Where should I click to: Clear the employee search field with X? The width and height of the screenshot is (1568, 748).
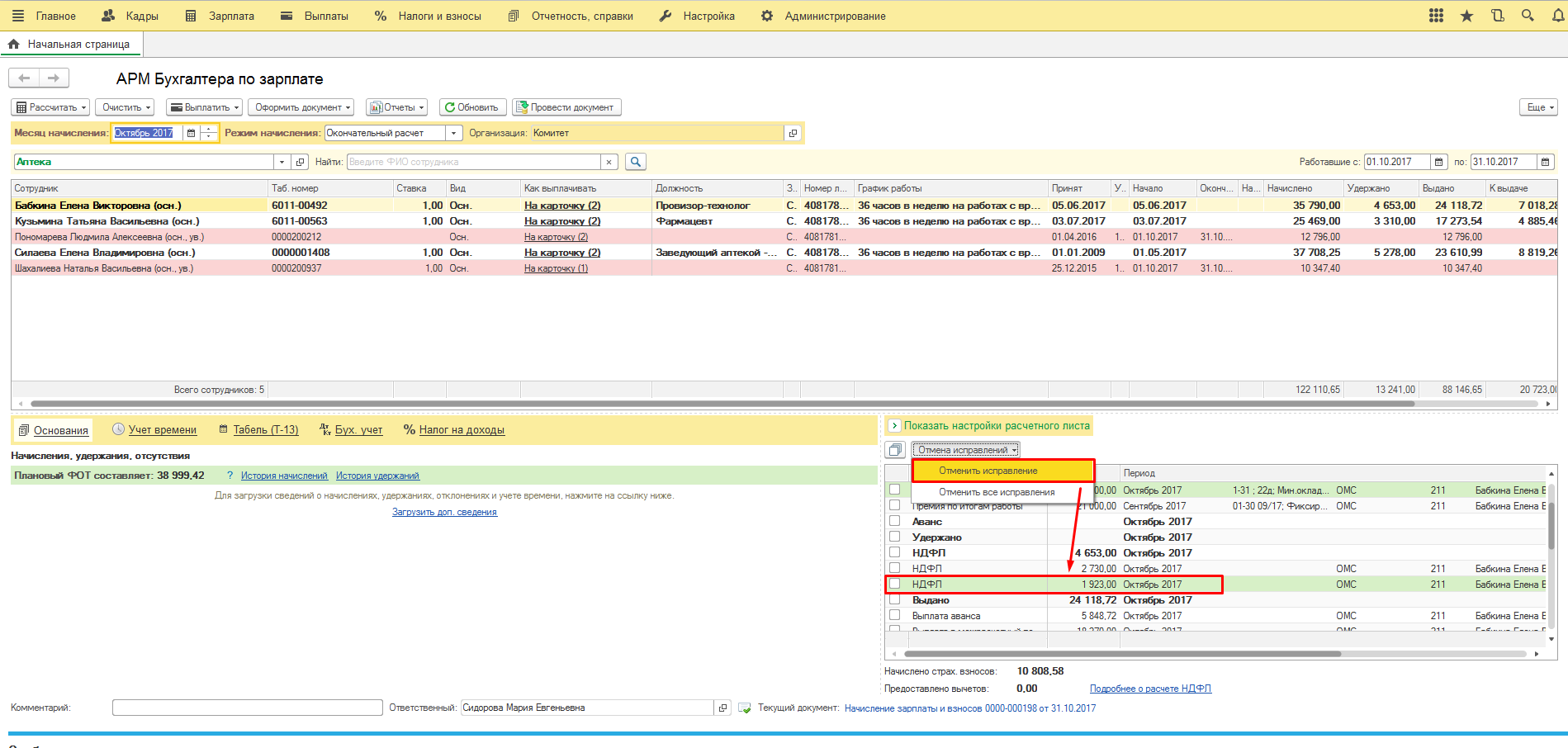pyautogui.click(x=609, y=162)
